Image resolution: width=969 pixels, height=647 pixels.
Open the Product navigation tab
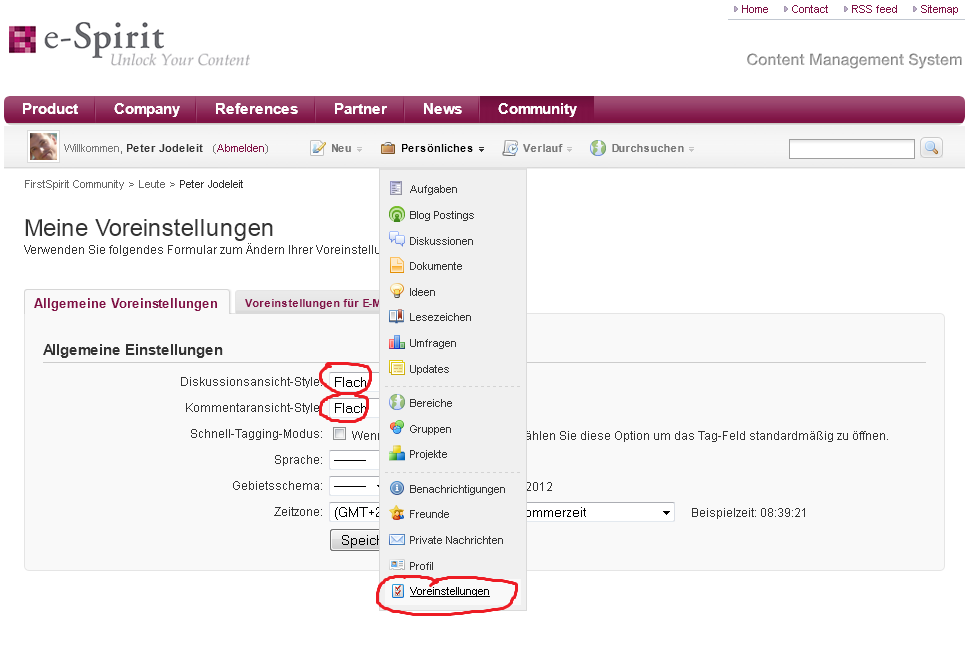(50, 109)
